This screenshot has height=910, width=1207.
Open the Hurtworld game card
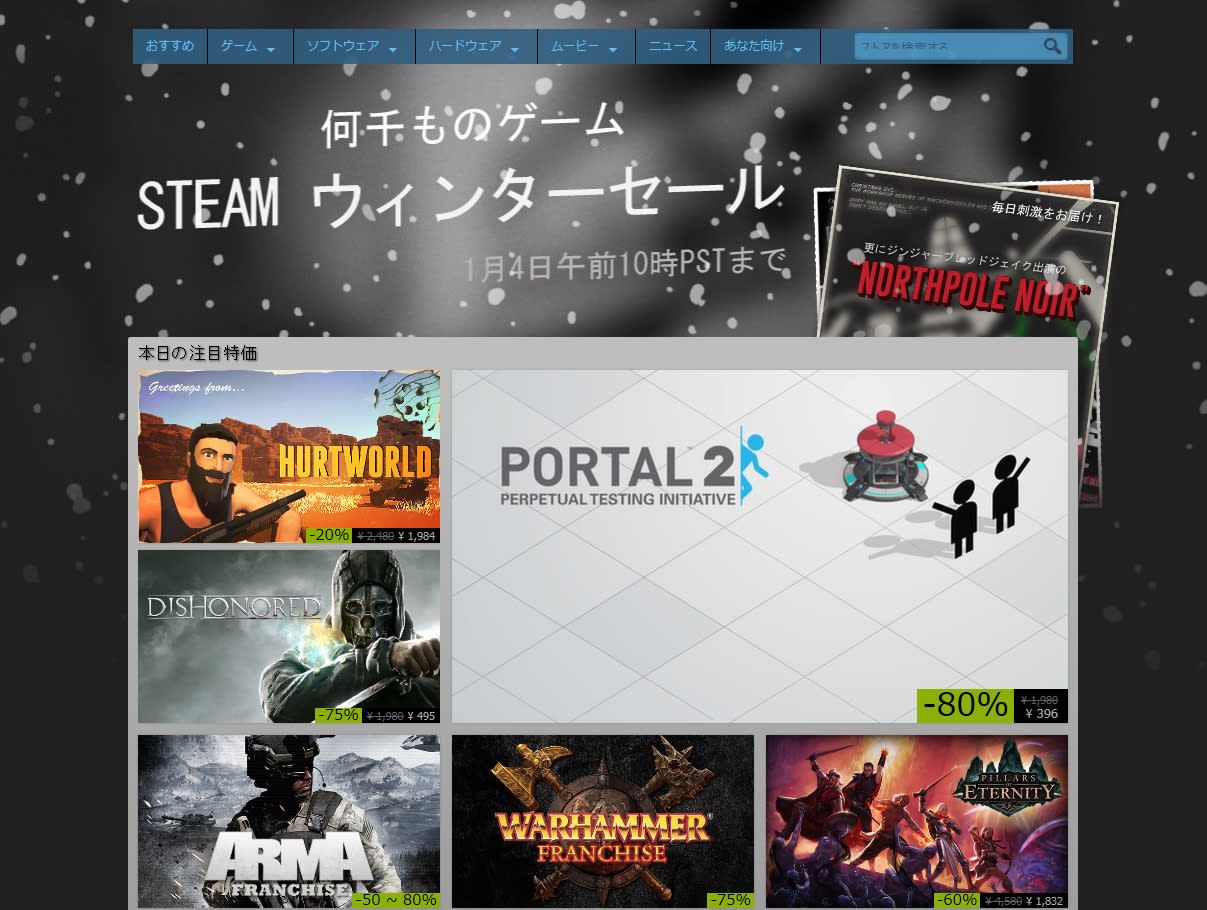pyautogui.click(x=289, y=457)
